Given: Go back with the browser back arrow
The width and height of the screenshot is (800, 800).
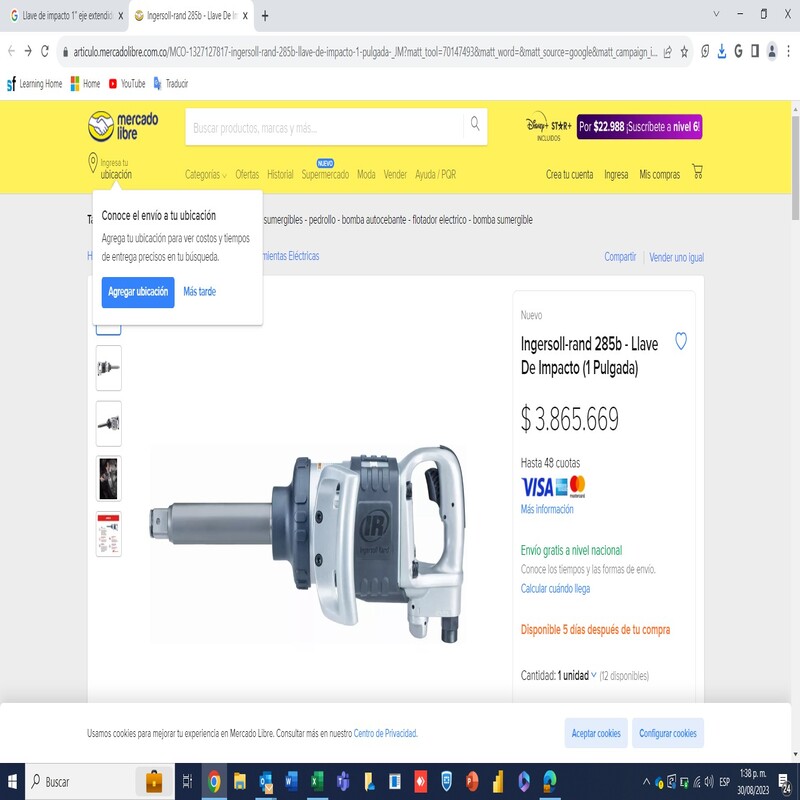Looking at the screenshot, I should pyautogui.click(x=11, y=51).
